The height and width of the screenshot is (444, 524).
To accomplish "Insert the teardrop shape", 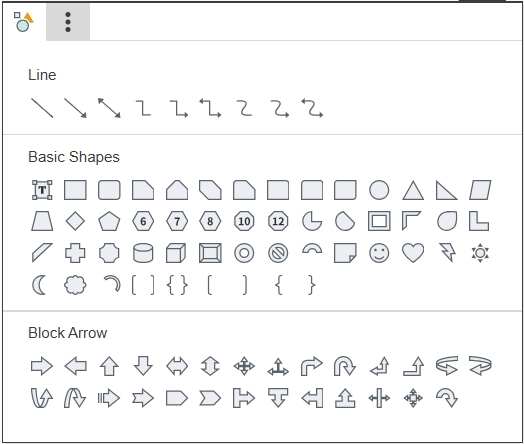I will pos(447,221).
